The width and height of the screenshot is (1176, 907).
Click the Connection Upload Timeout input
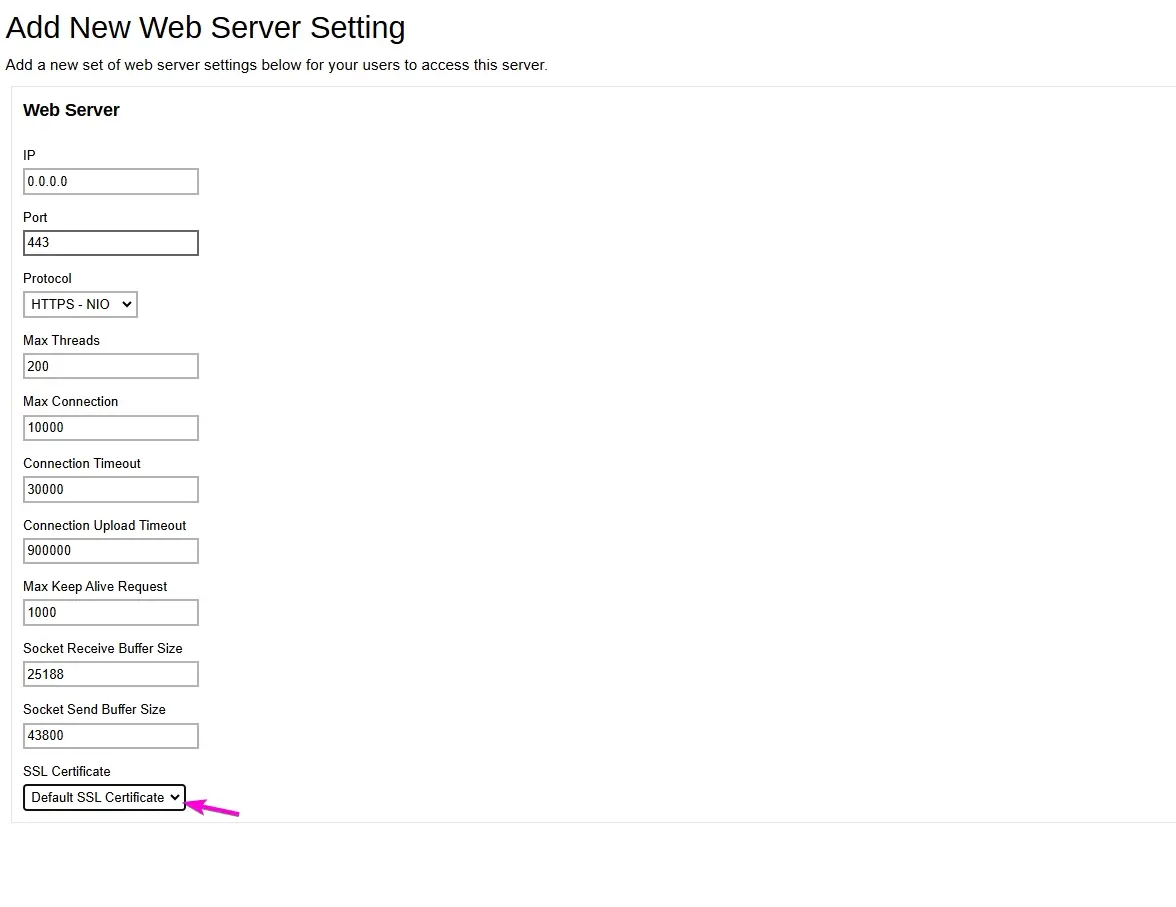point(110,550)
